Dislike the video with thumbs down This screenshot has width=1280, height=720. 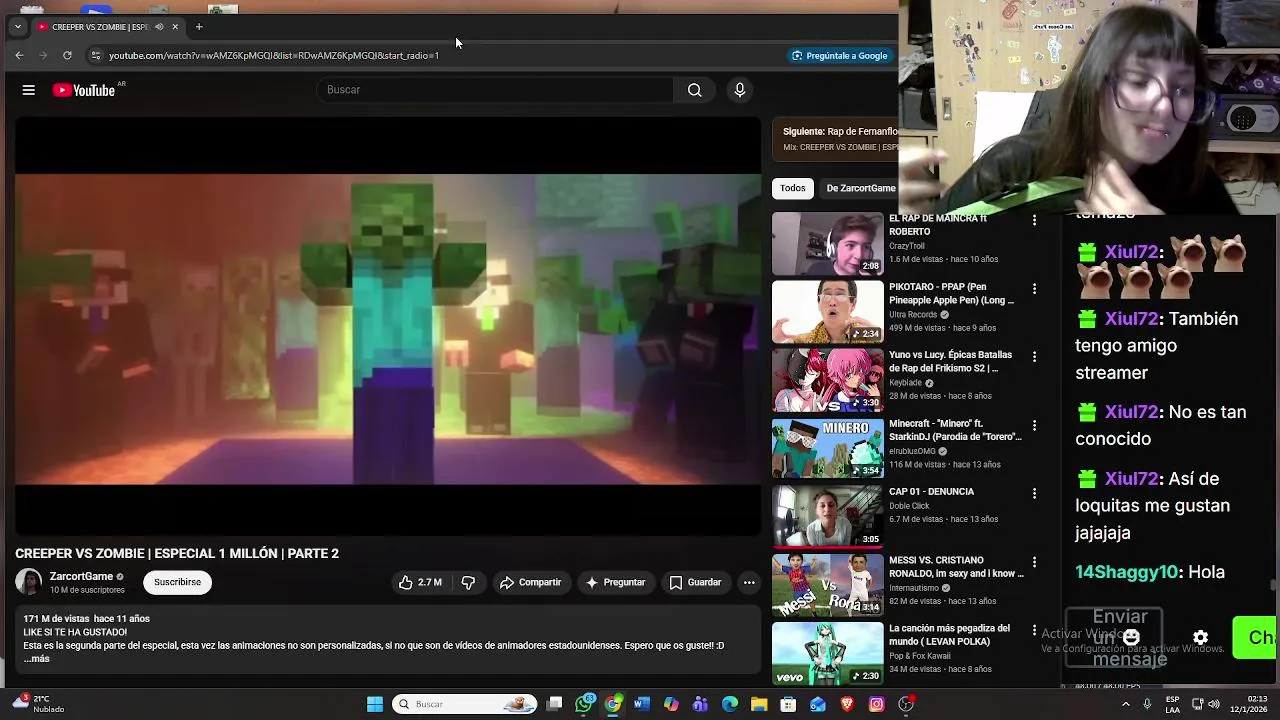coord(468,582)
